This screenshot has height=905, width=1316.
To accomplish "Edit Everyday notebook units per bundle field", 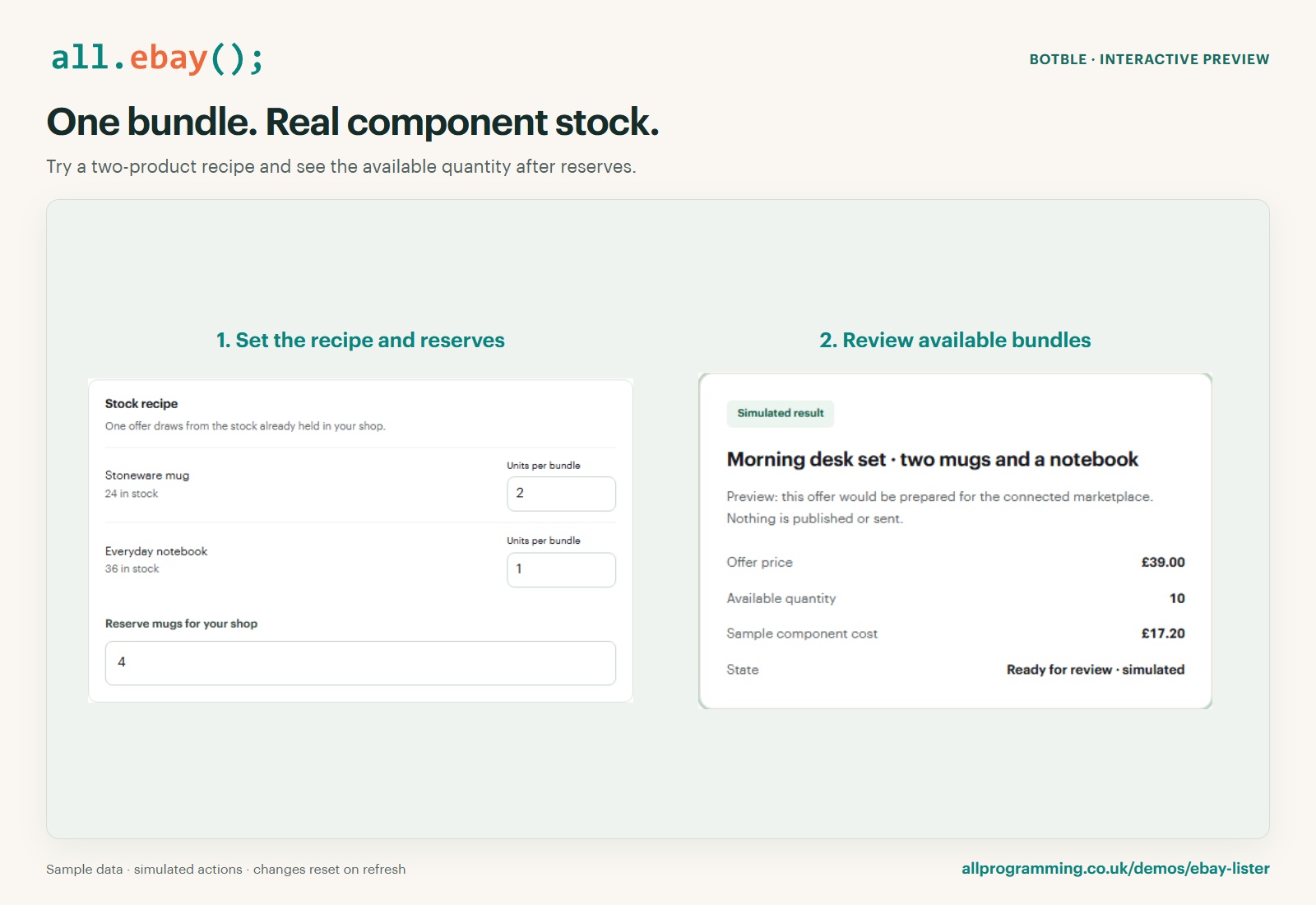I will pyautogui.click(x=561, y=569).
